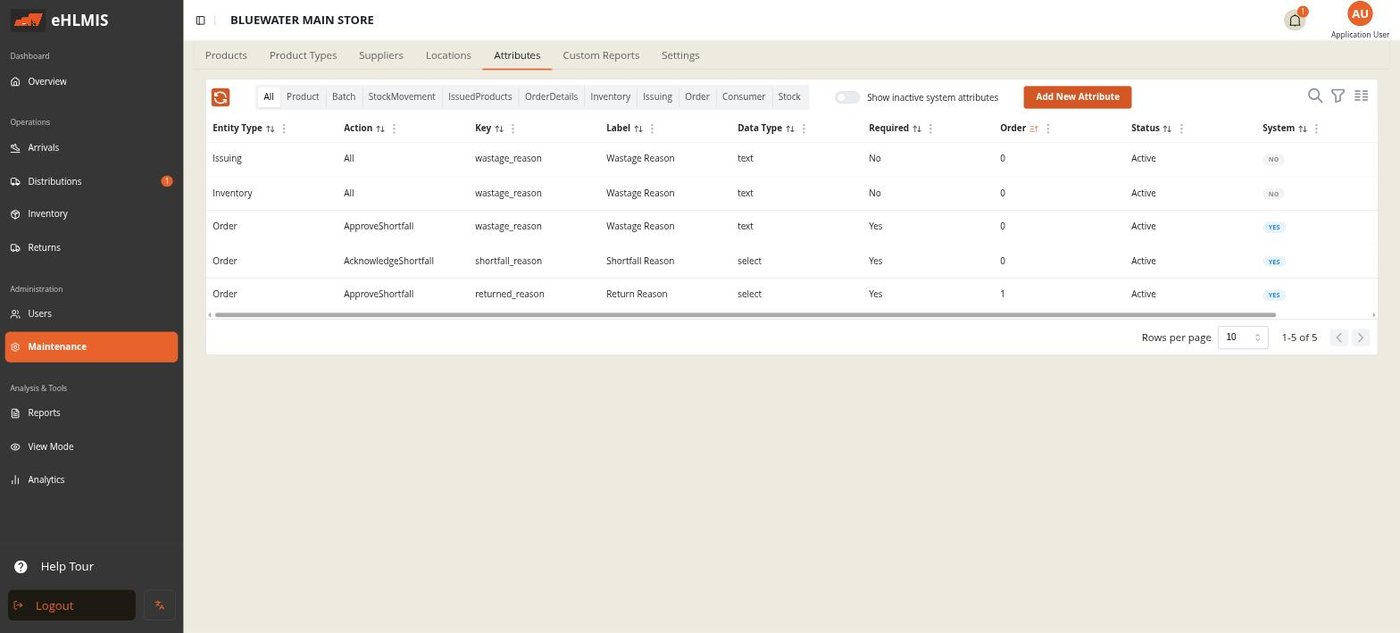Viewport: 1400px width, 633px height.
Task: Collapse the sidebar panel toggle icon
Action: pos(200,20)
